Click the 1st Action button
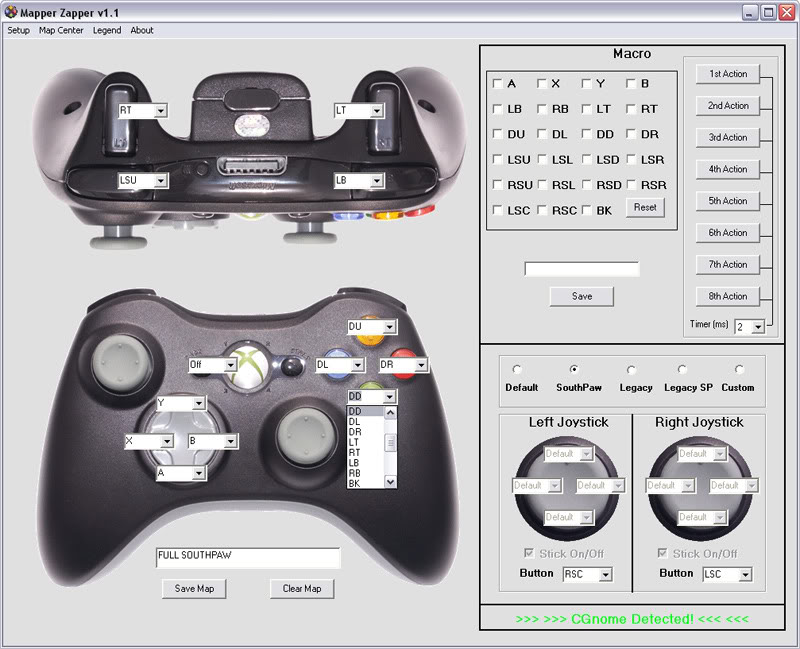Viewport: 800px width, 649px height. (x=728, y=74)
